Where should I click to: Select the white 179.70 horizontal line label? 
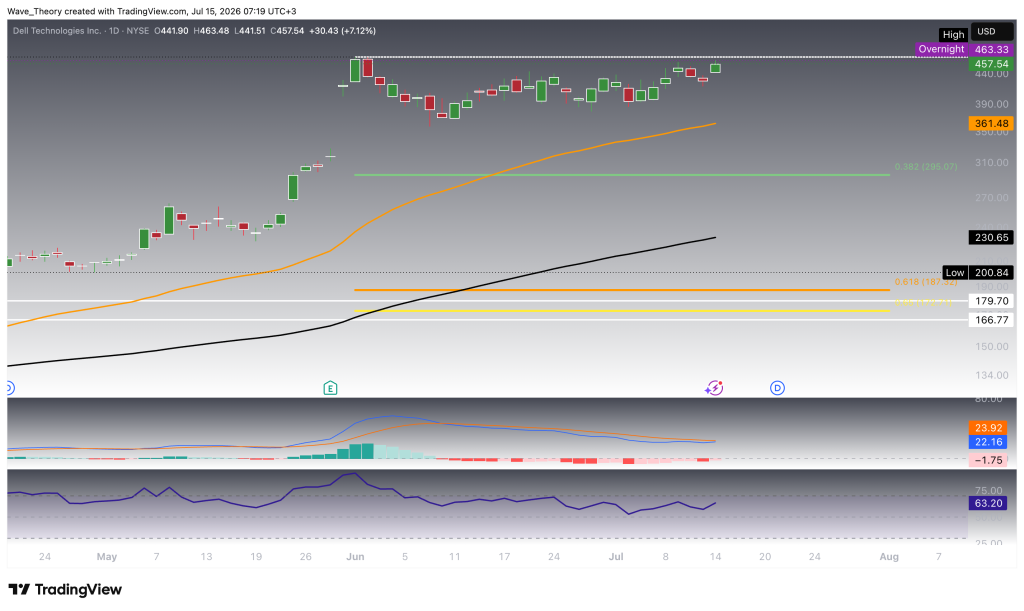click(x=991, y=301)
